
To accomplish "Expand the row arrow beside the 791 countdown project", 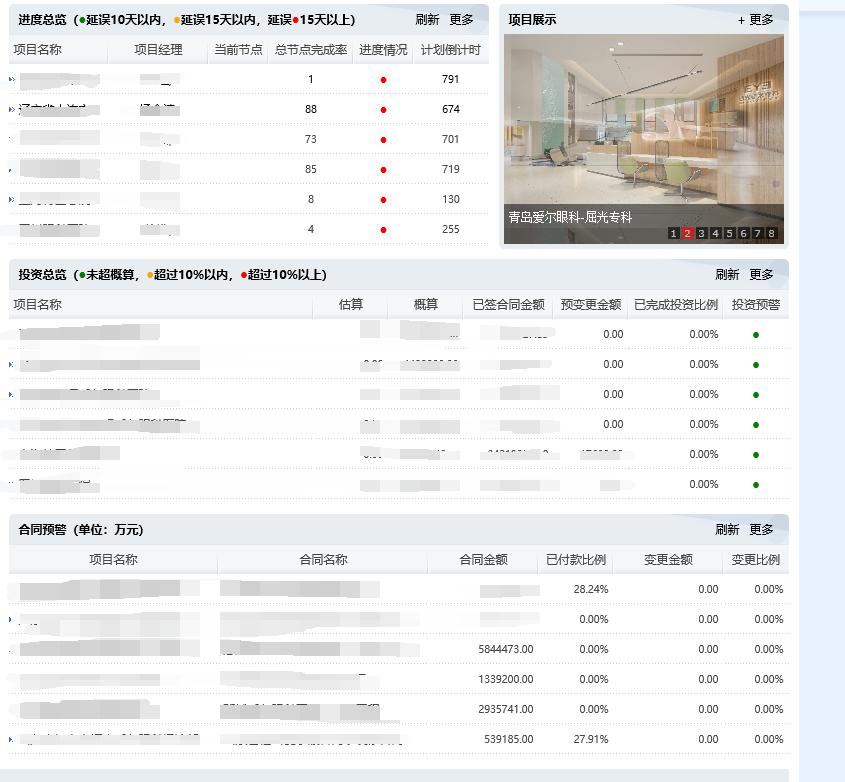I will point(12,79).
